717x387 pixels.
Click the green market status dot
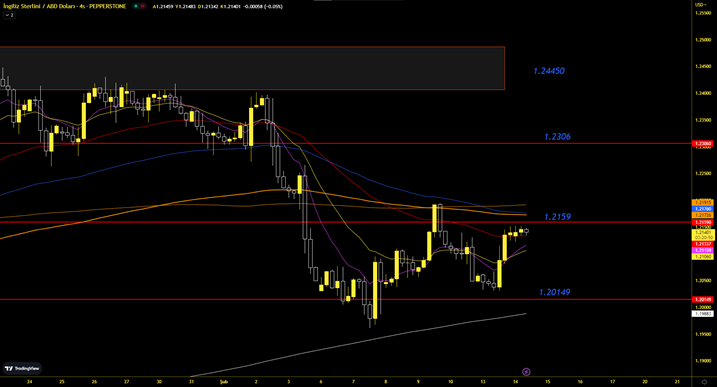(x=136, y=6)
